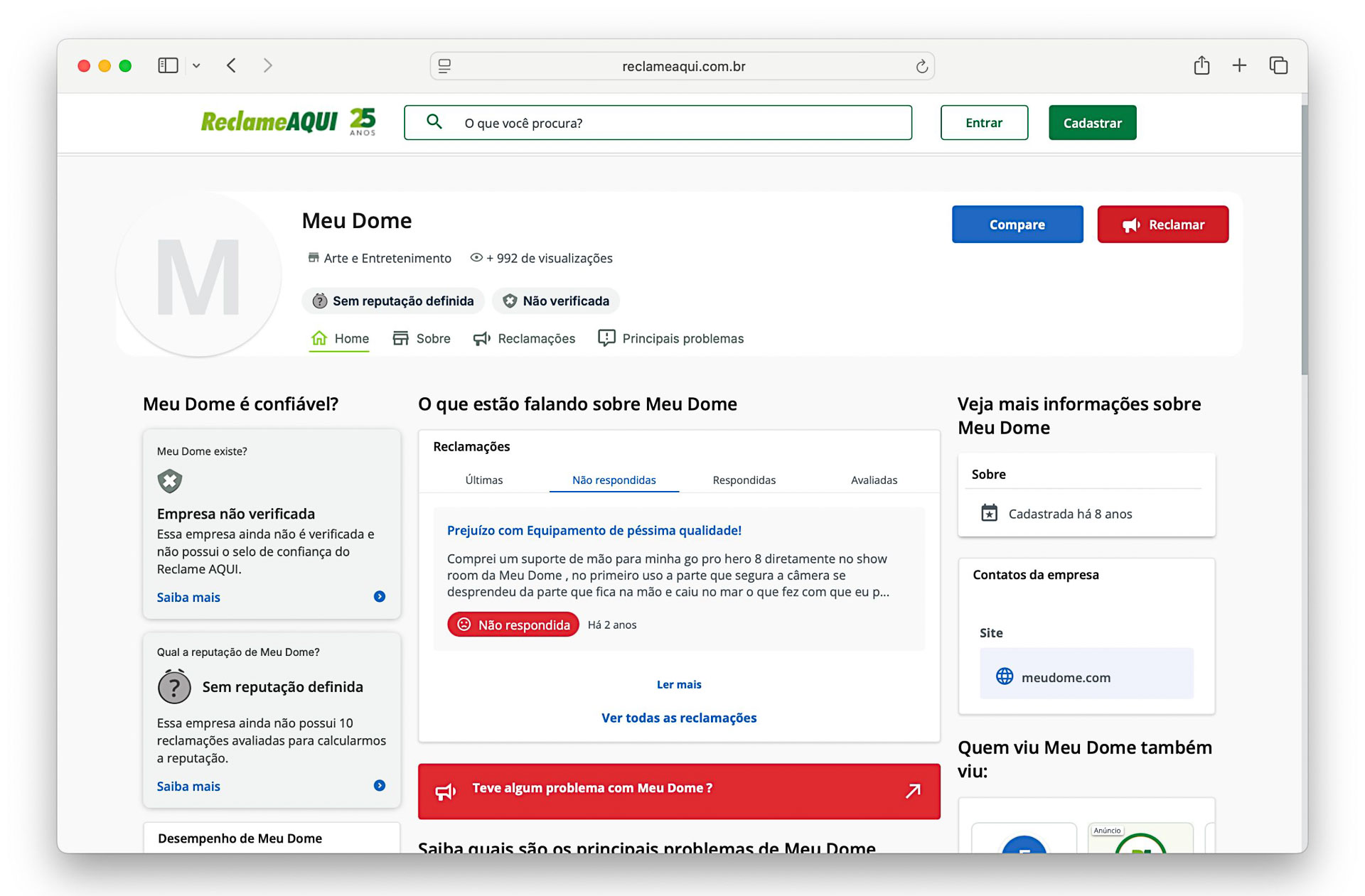Toggle the Safari sidebar button

point(168,65)
